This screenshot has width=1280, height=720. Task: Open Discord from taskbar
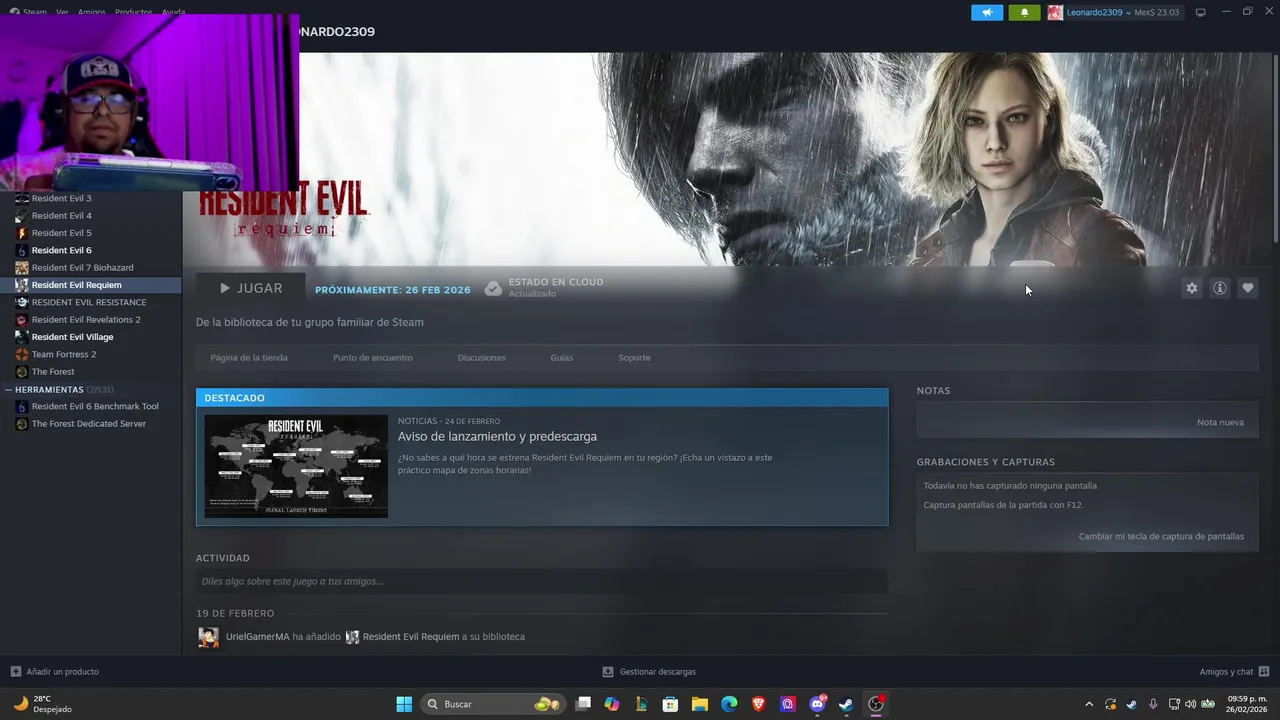(x=817, y=704)
